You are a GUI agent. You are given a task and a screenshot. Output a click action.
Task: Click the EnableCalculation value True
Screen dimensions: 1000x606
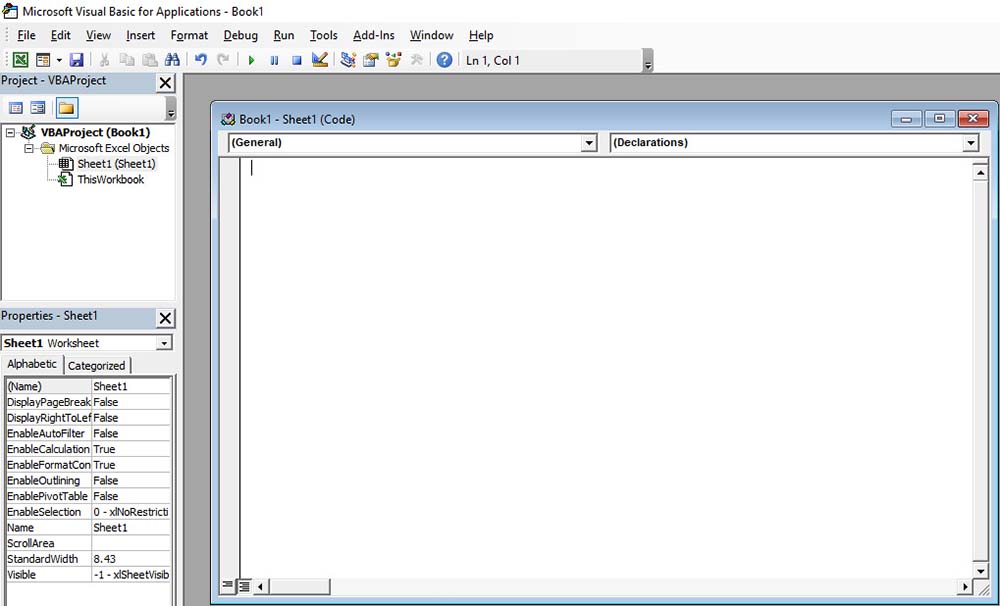(131, 449)
